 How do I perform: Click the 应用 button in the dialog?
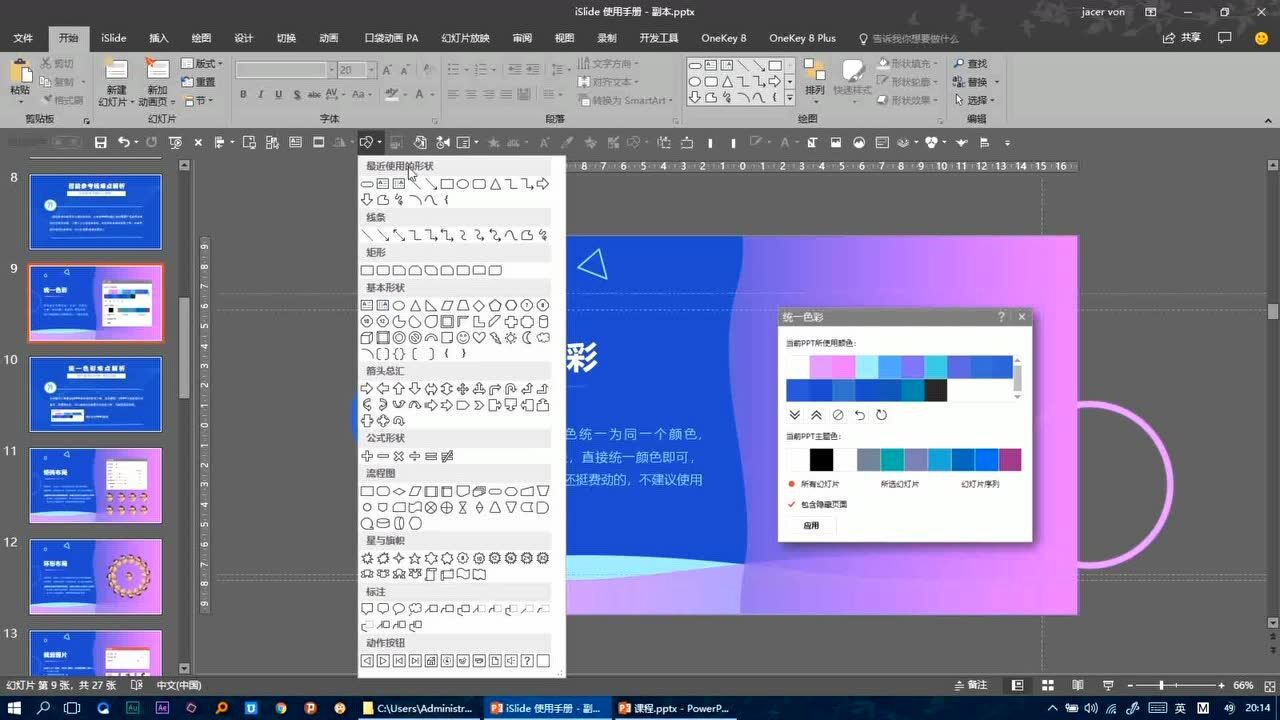pos(811,526)
